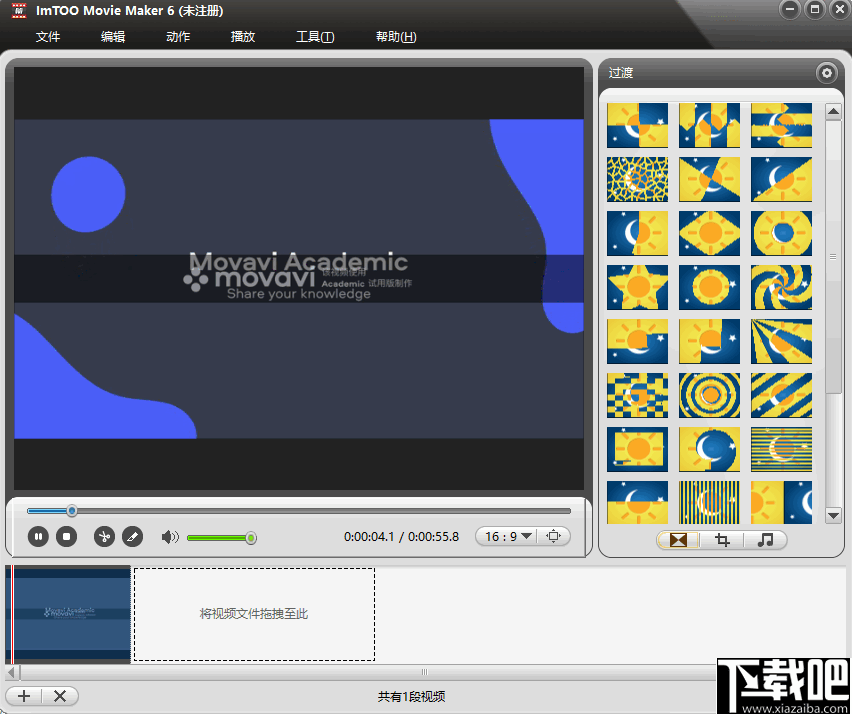Image resolution: width=852 pixels, height=714 pixels.
Task: Switch to the crop panel
Action: coord(721,540)
